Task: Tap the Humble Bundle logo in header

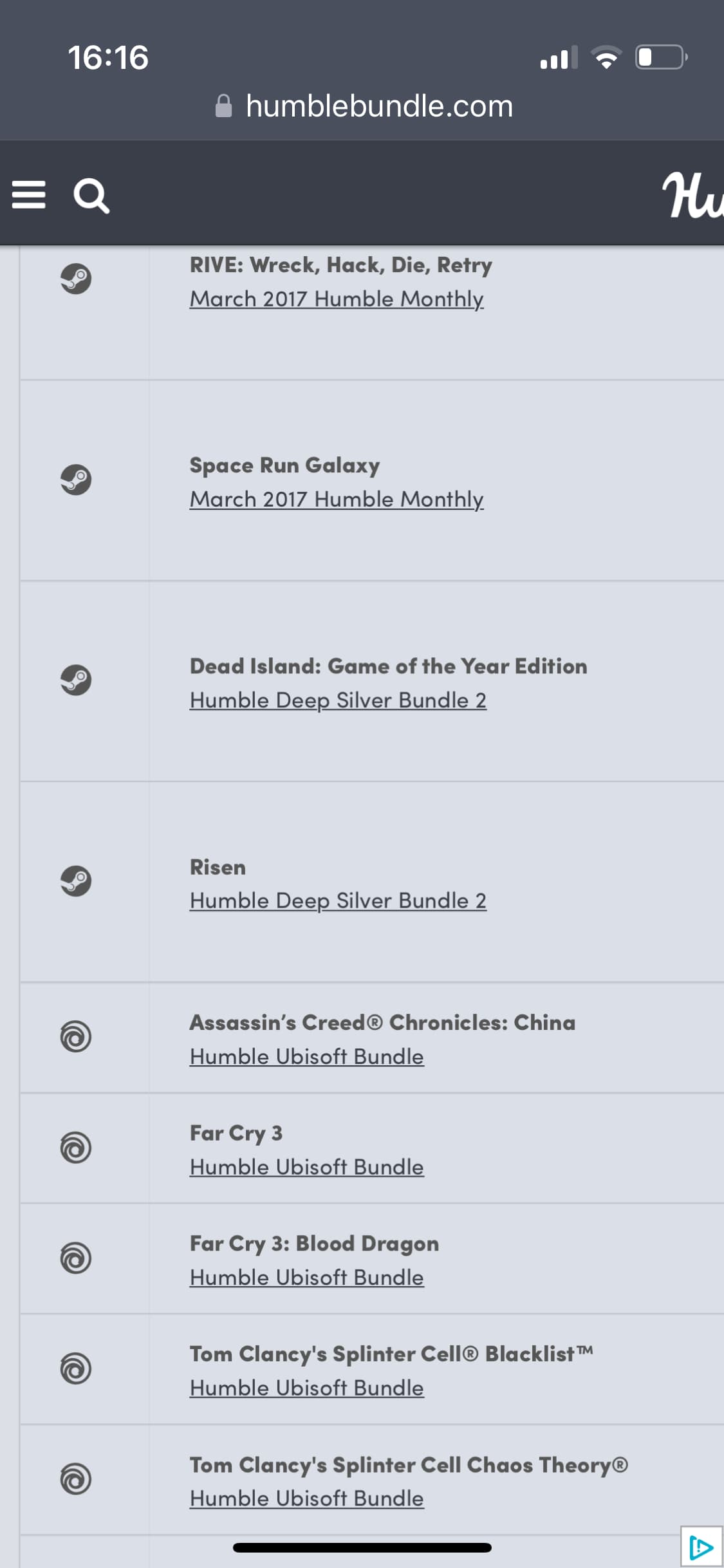Action: [694, 194]
